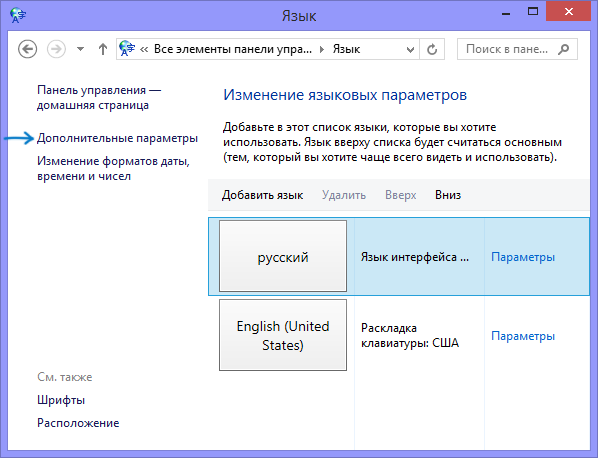Screen dimensions: 598x458
Task: Click the «Язык интерфейса ...» text
Action: (415, 257)
